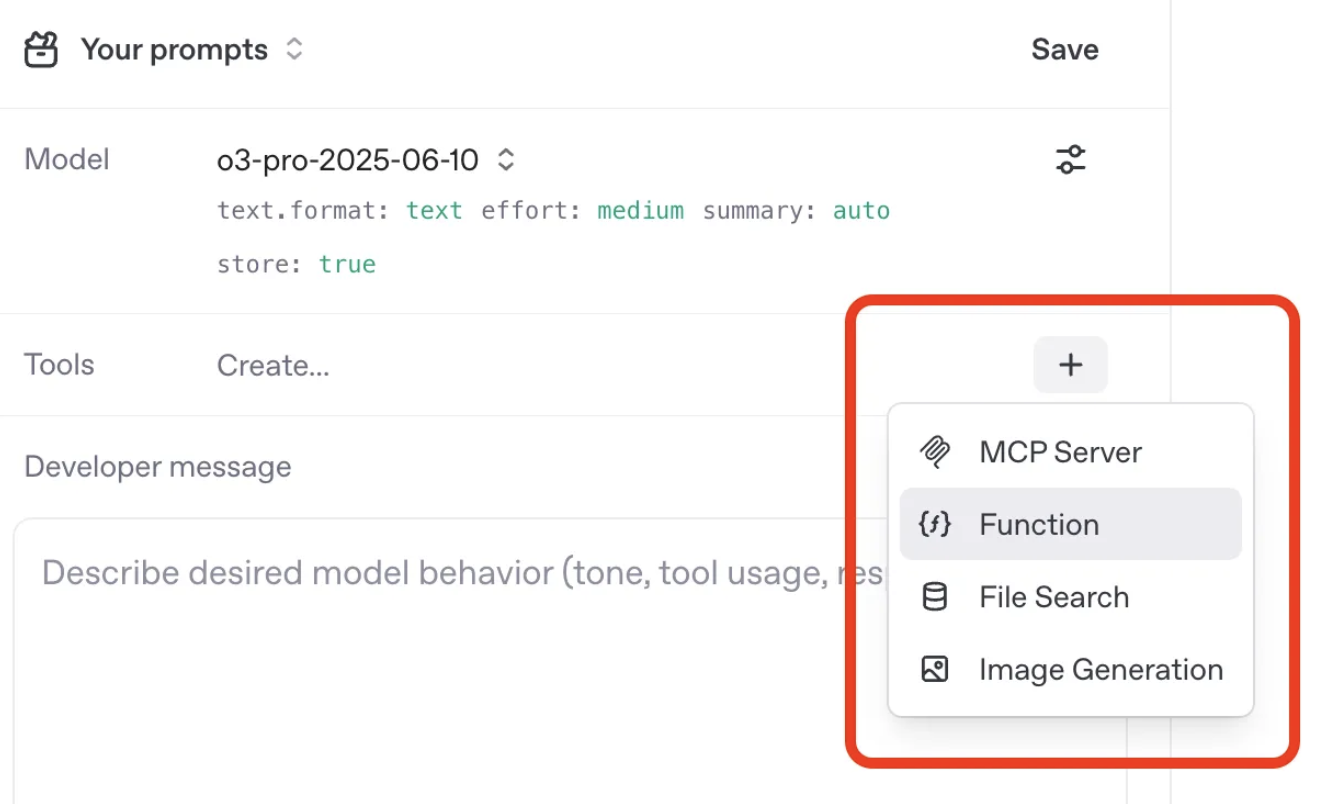Viewport: 1324px width, 804px height.
Task: Click the text.format: text value
Action: coord(434,211)
